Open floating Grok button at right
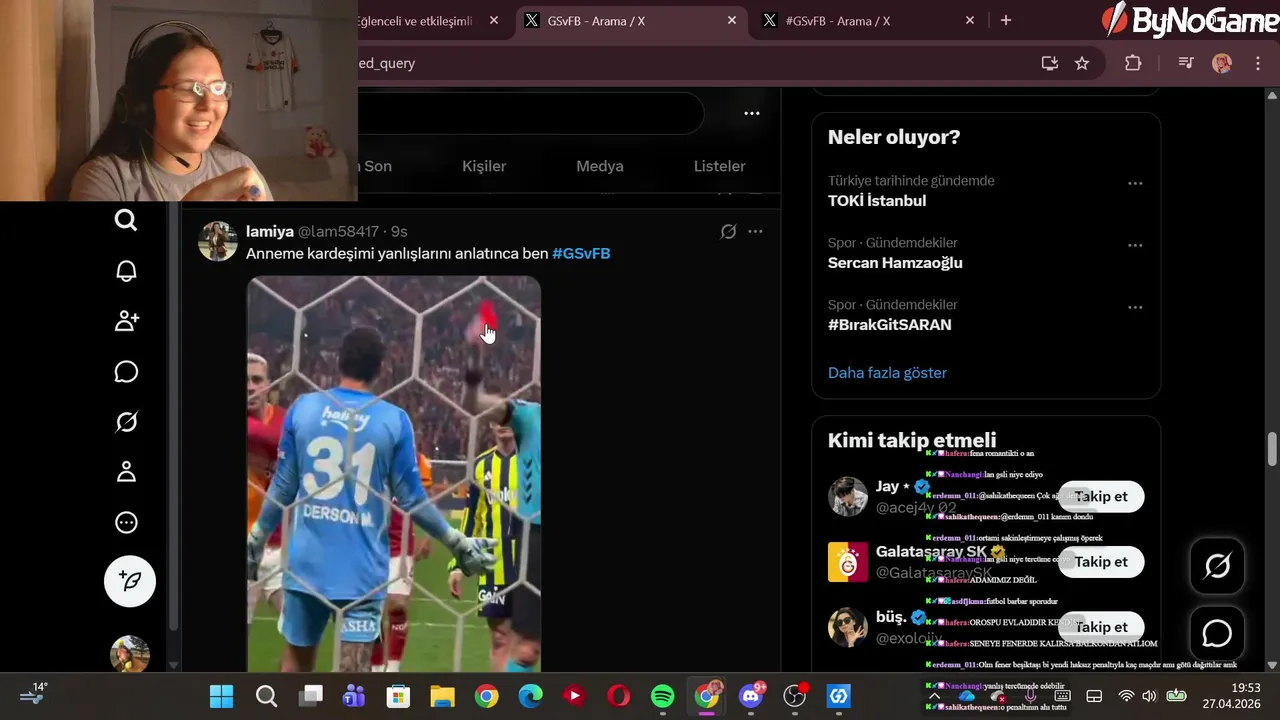Screen dimensions: 1280x720 point(1217,566)
